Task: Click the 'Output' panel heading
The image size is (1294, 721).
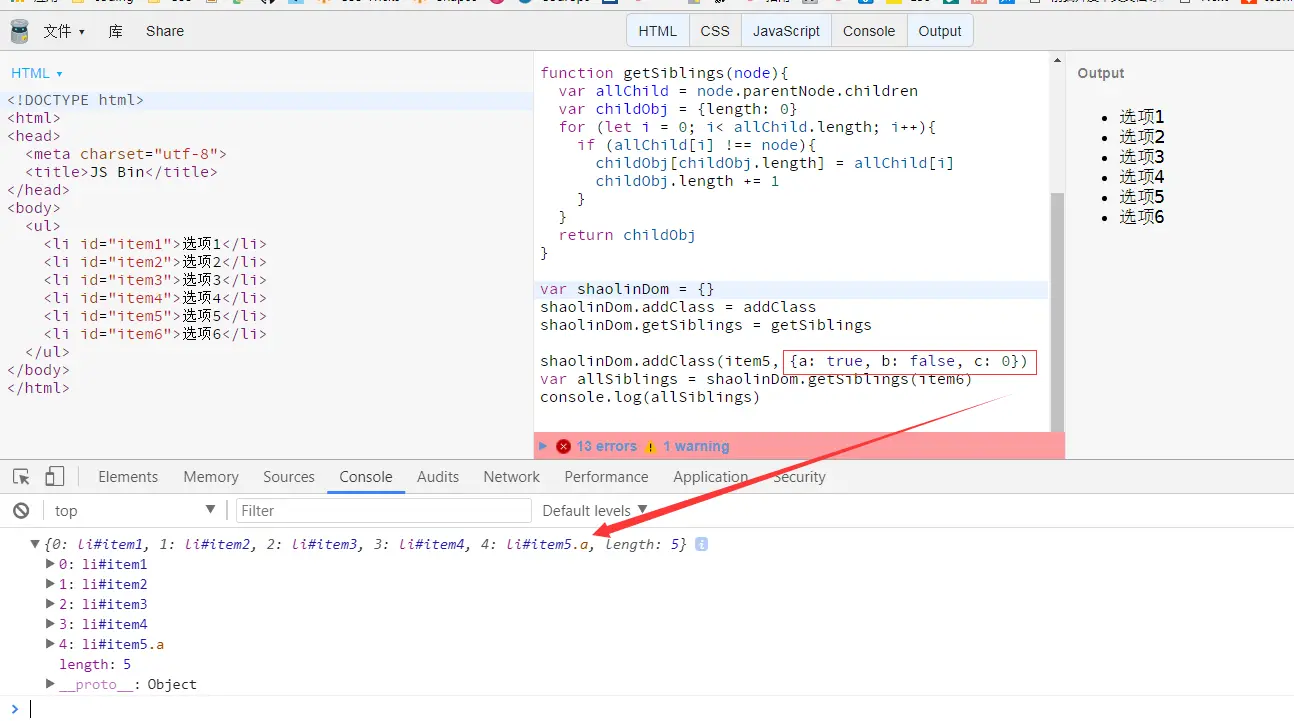Action: 1101,73
